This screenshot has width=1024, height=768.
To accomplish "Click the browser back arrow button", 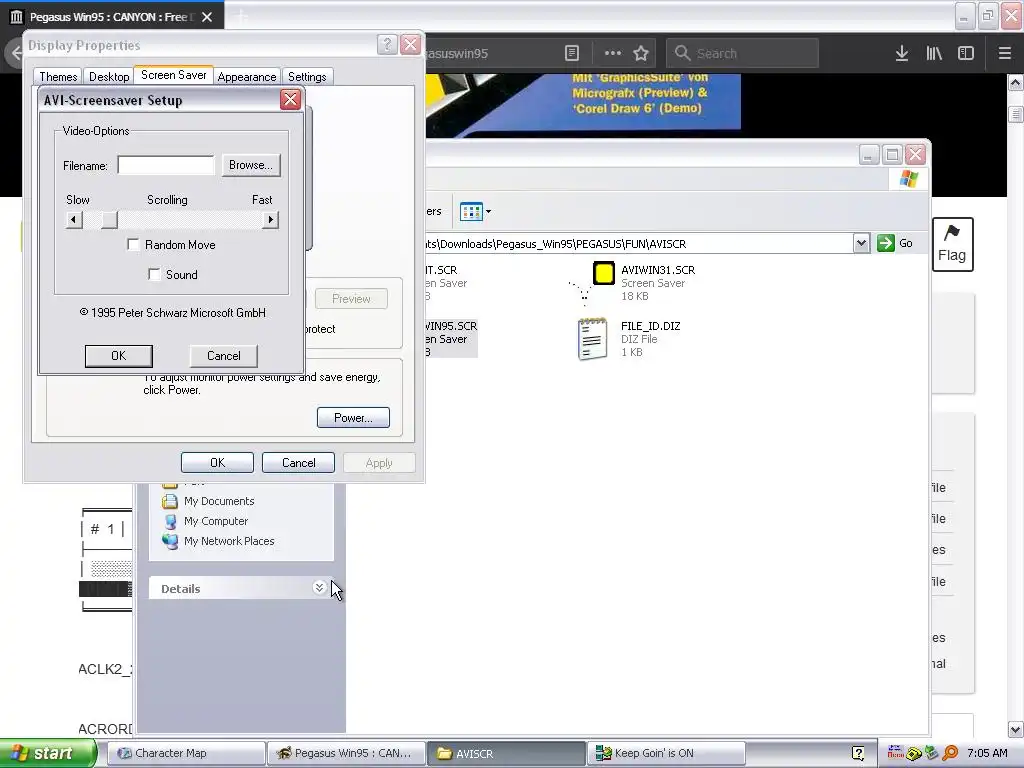I will 16,53.
